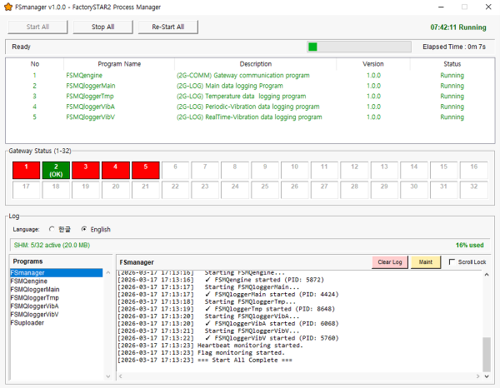This screenshot has width=500, height=388.
Task: Click Programs list scroll up arrow
Action: (108, 273)
